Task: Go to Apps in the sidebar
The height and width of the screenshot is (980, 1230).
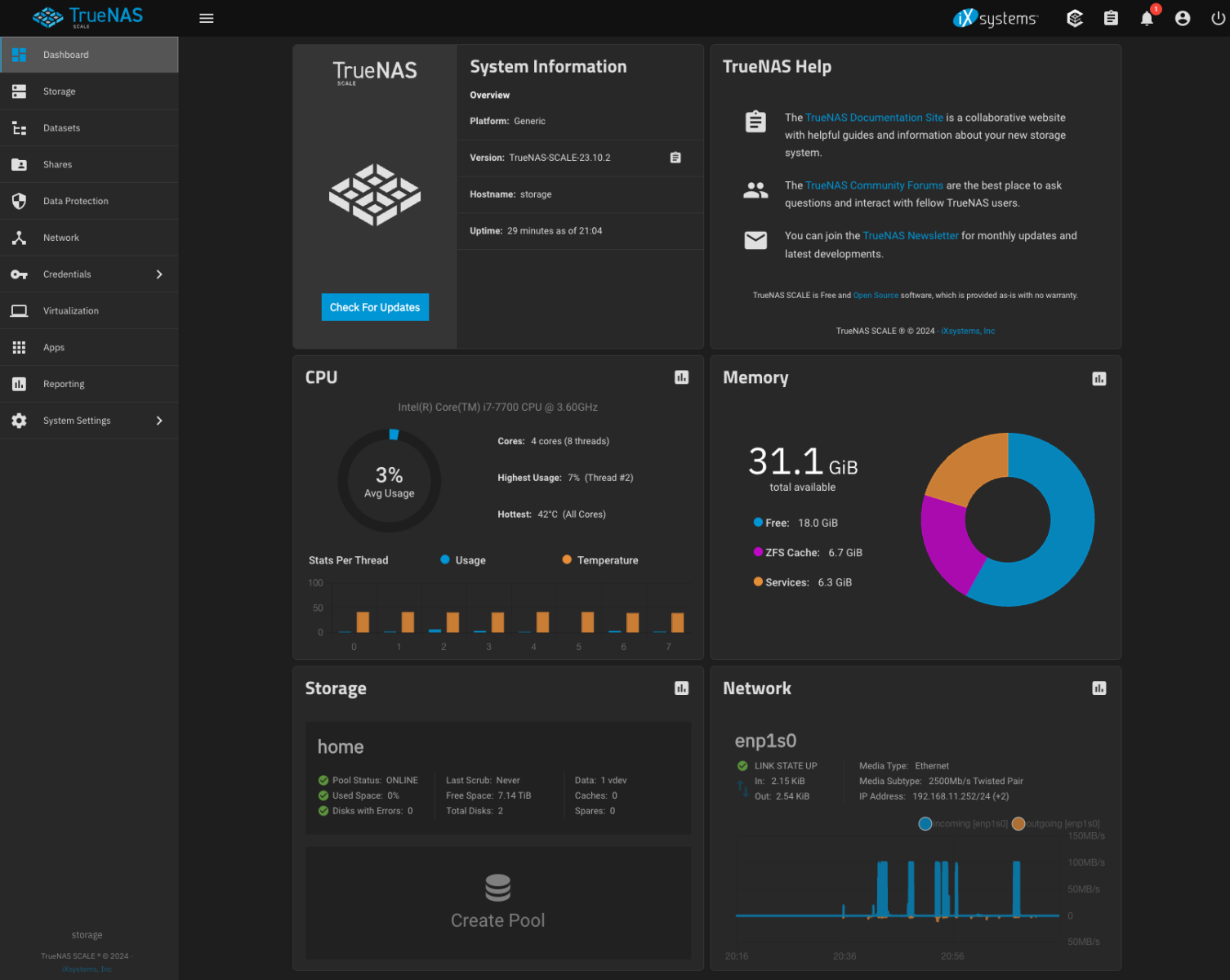Action: coord(89,347)
